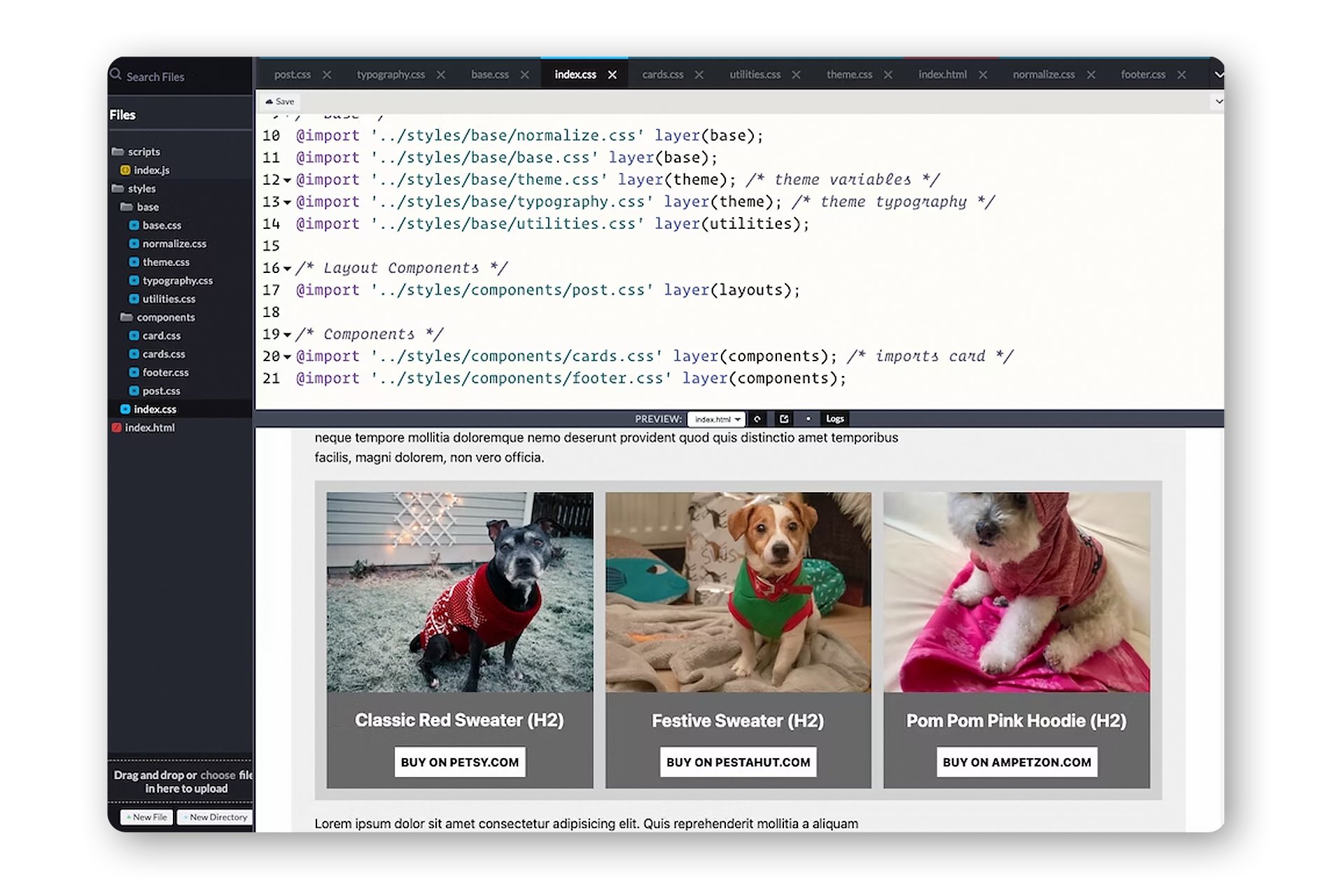Screen dimensions: 1344x896
Task: Refresh the preview pane
Action: tap(757, 419)
